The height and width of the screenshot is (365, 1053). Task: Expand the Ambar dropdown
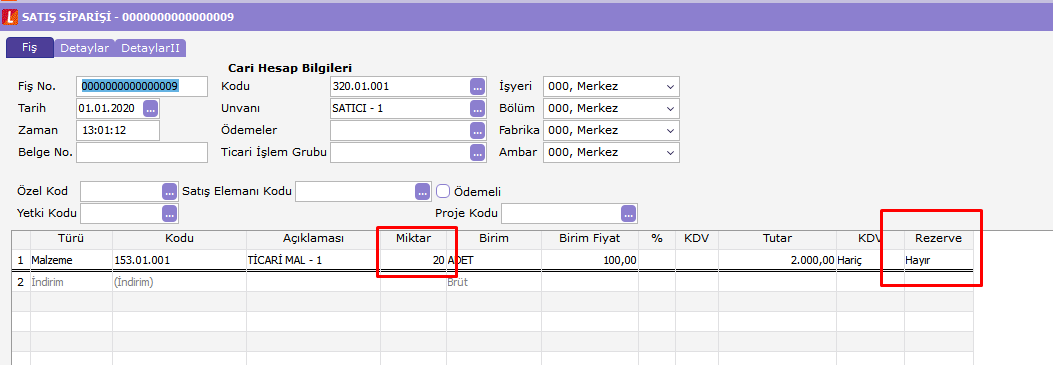tap(670, 152)
